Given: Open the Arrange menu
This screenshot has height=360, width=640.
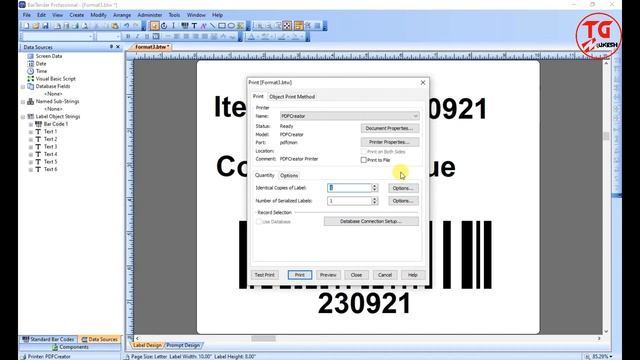Looking at the screenshot, I should (122, 15).
